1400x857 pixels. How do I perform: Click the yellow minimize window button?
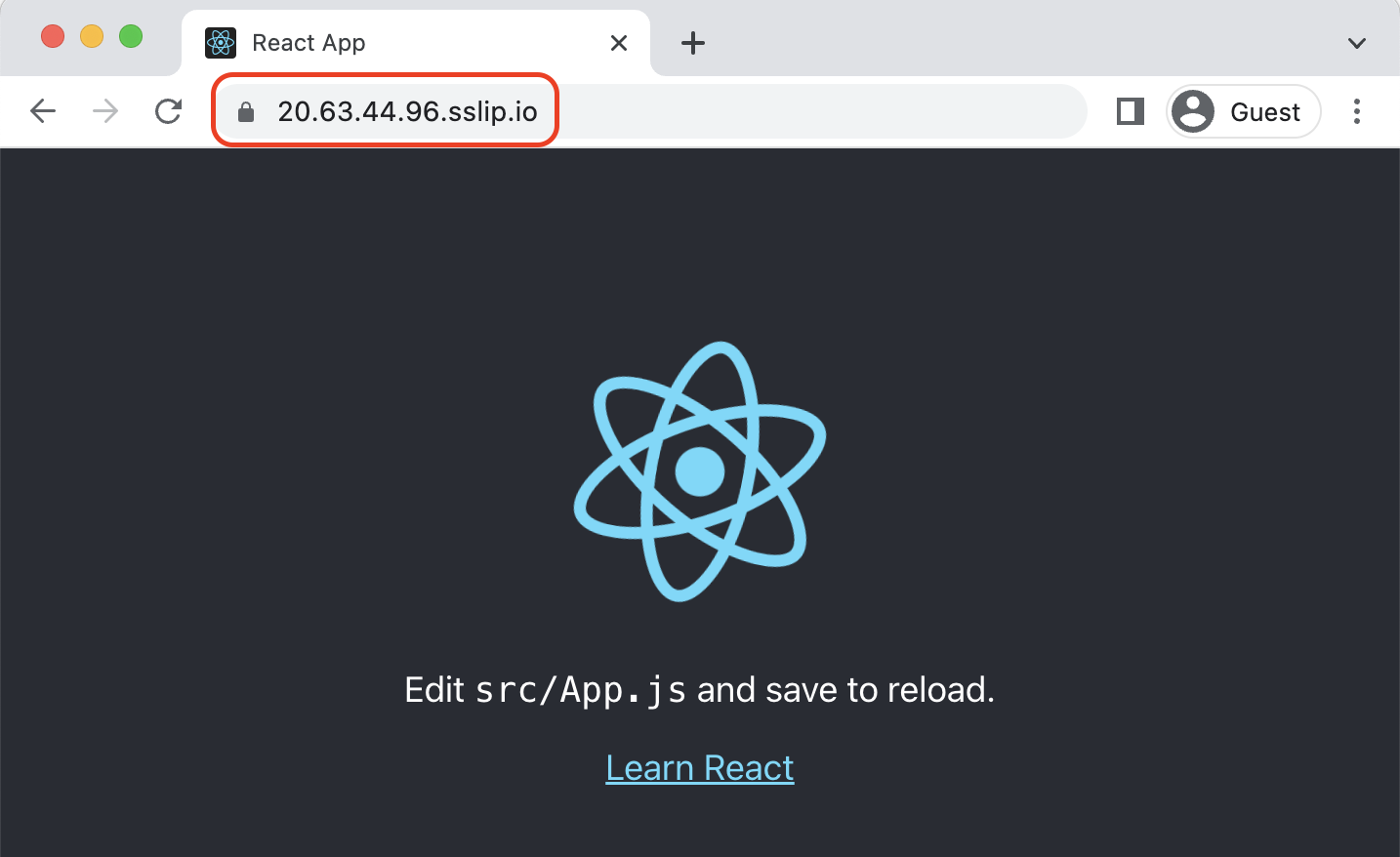[92, 37]
